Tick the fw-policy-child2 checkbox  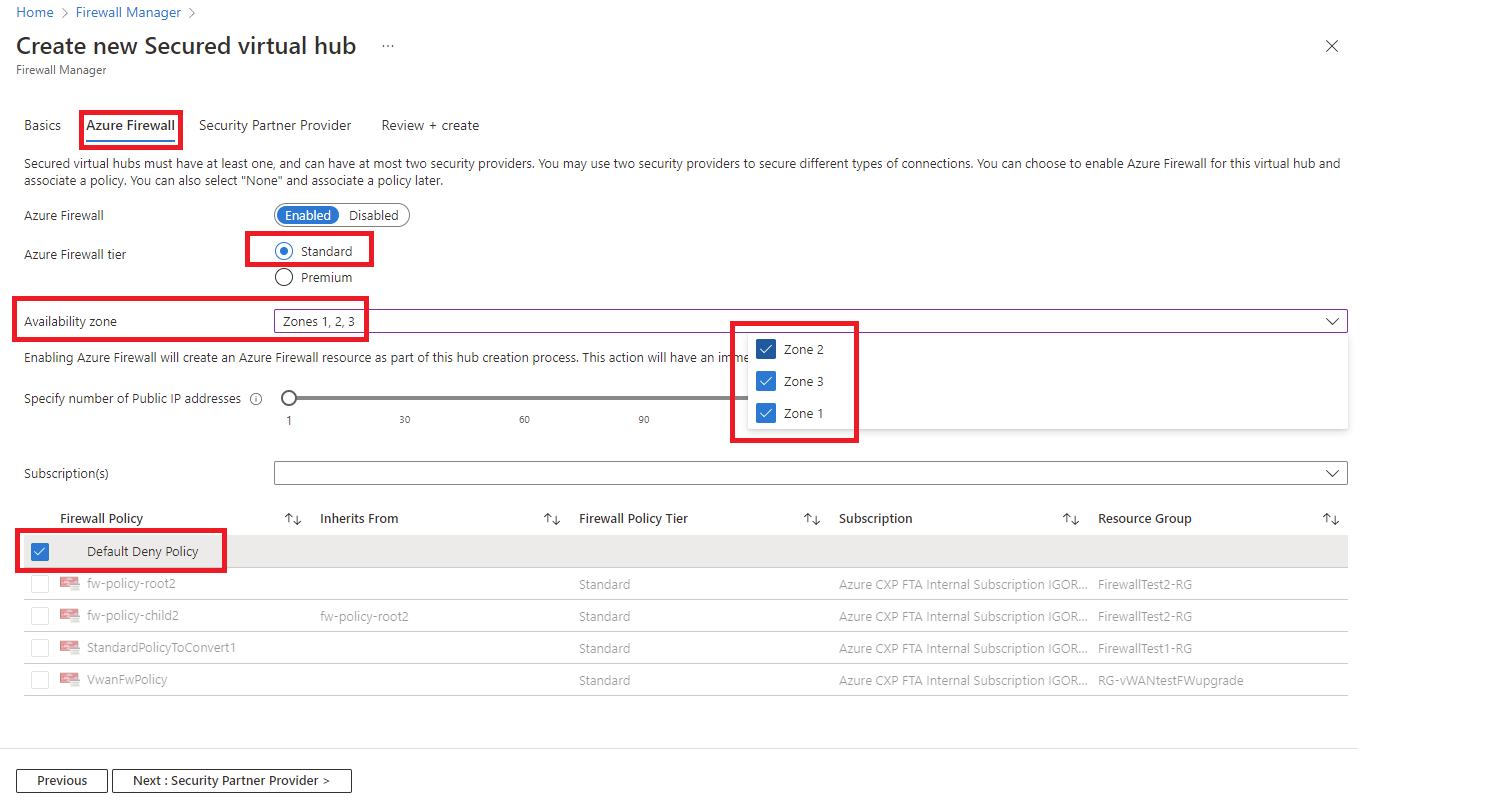pos(40,616)
